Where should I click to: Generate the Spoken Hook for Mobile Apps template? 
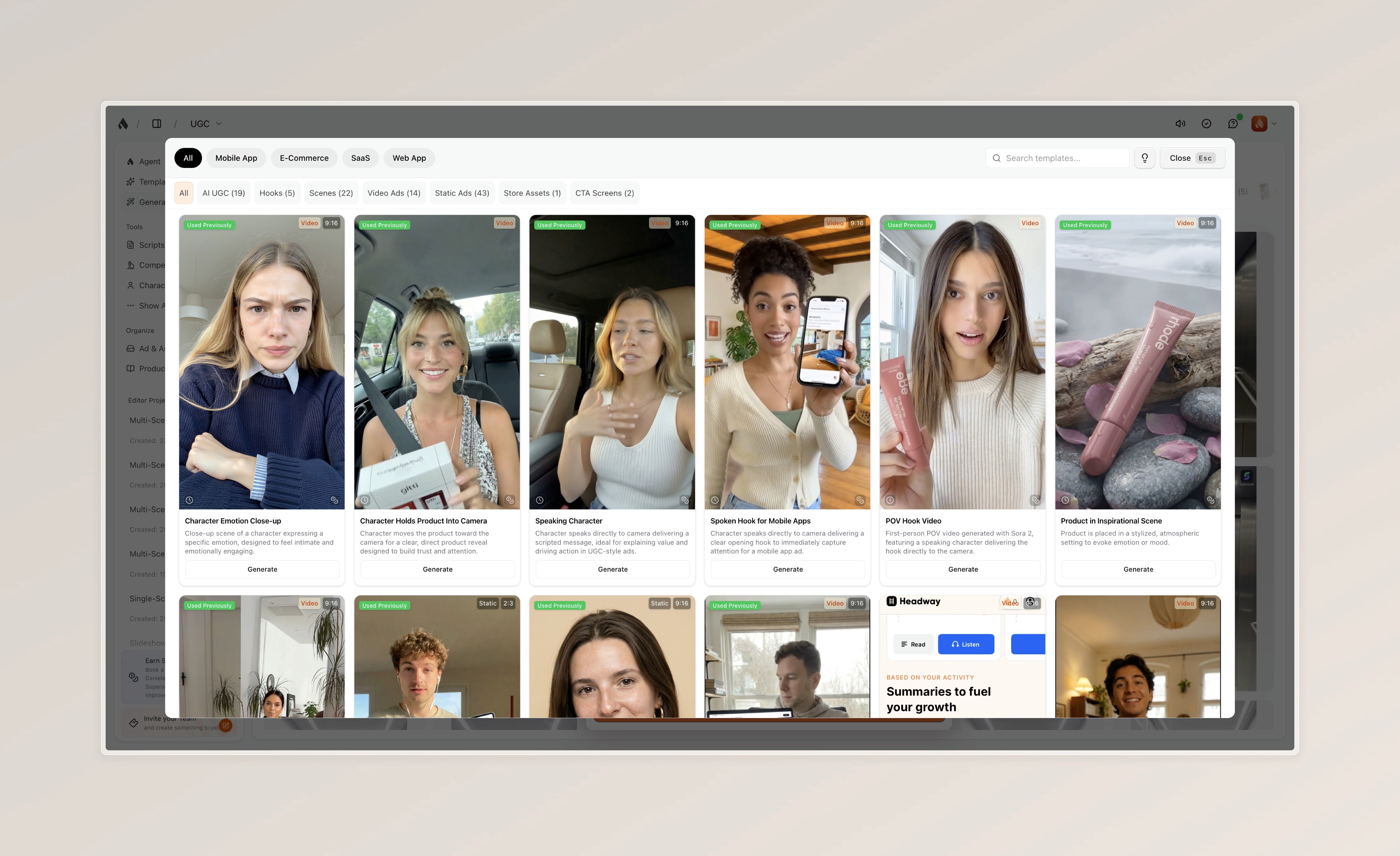click(x=787, y=569)
